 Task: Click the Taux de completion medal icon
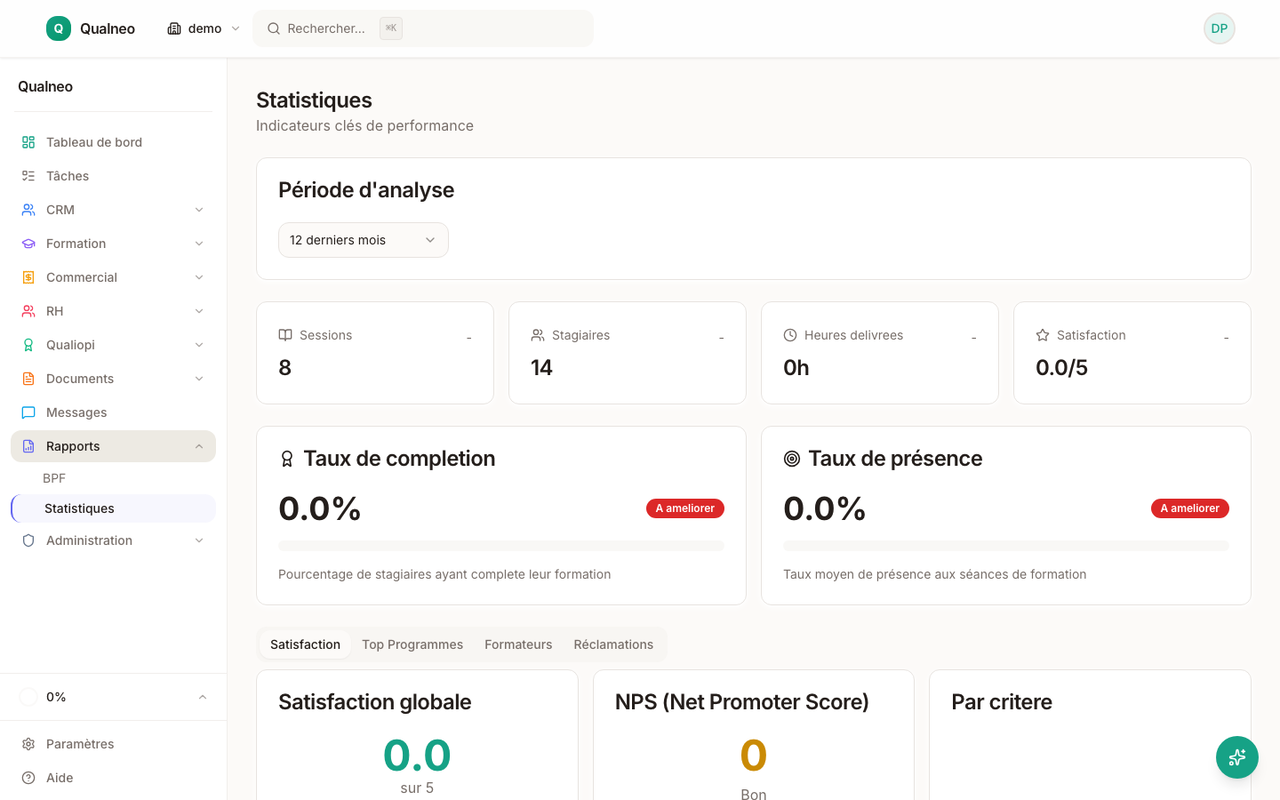[287, 459]
